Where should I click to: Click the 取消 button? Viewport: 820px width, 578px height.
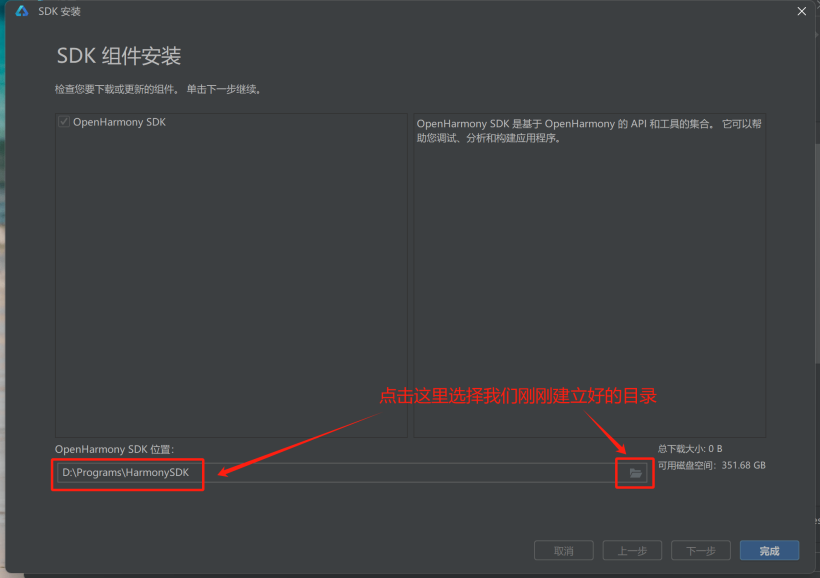click(x=564, y=551)
